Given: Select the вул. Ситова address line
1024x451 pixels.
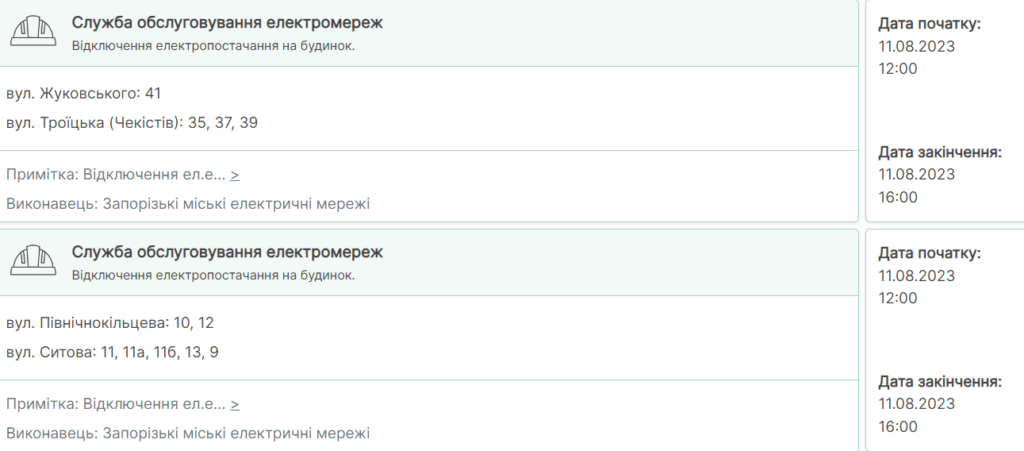Looking at the screenshot, I should click(112, 352).
